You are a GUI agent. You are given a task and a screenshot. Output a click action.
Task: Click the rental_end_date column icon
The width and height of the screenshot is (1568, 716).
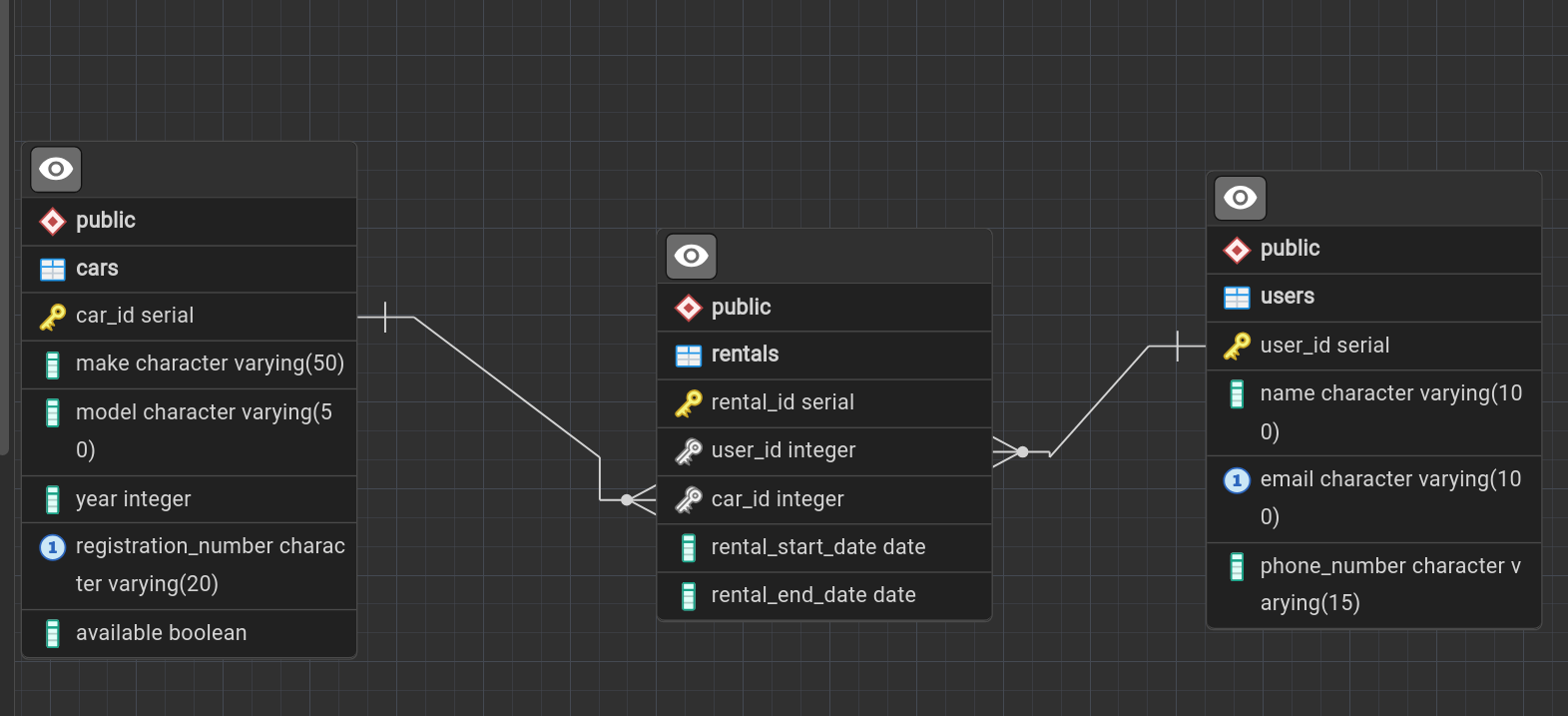(x=688, y=596)
